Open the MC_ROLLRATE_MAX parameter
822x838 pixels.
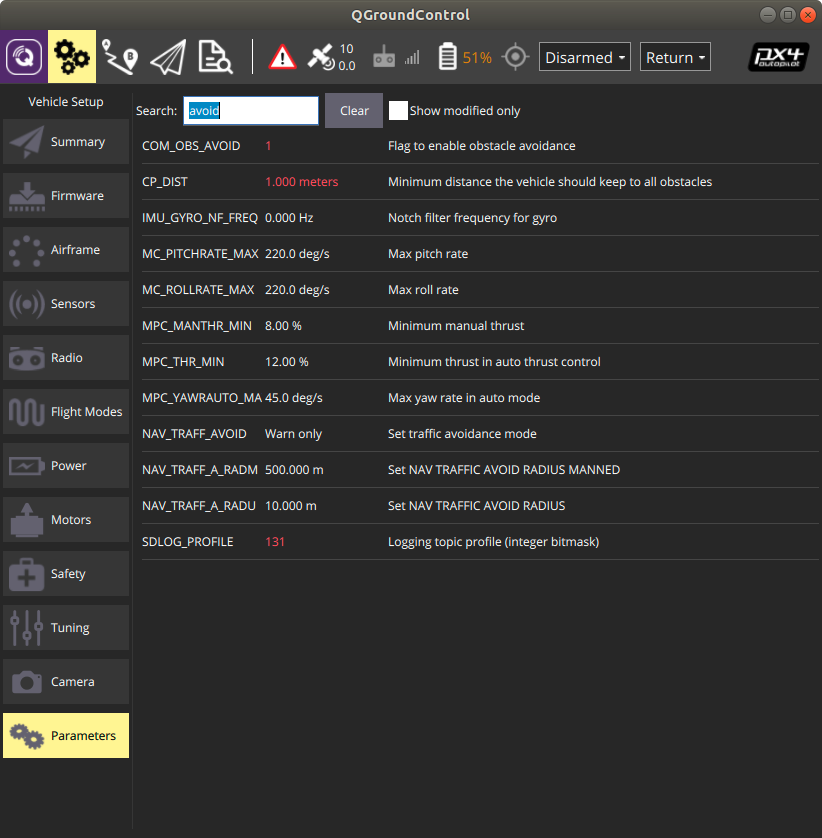point(480,290)
